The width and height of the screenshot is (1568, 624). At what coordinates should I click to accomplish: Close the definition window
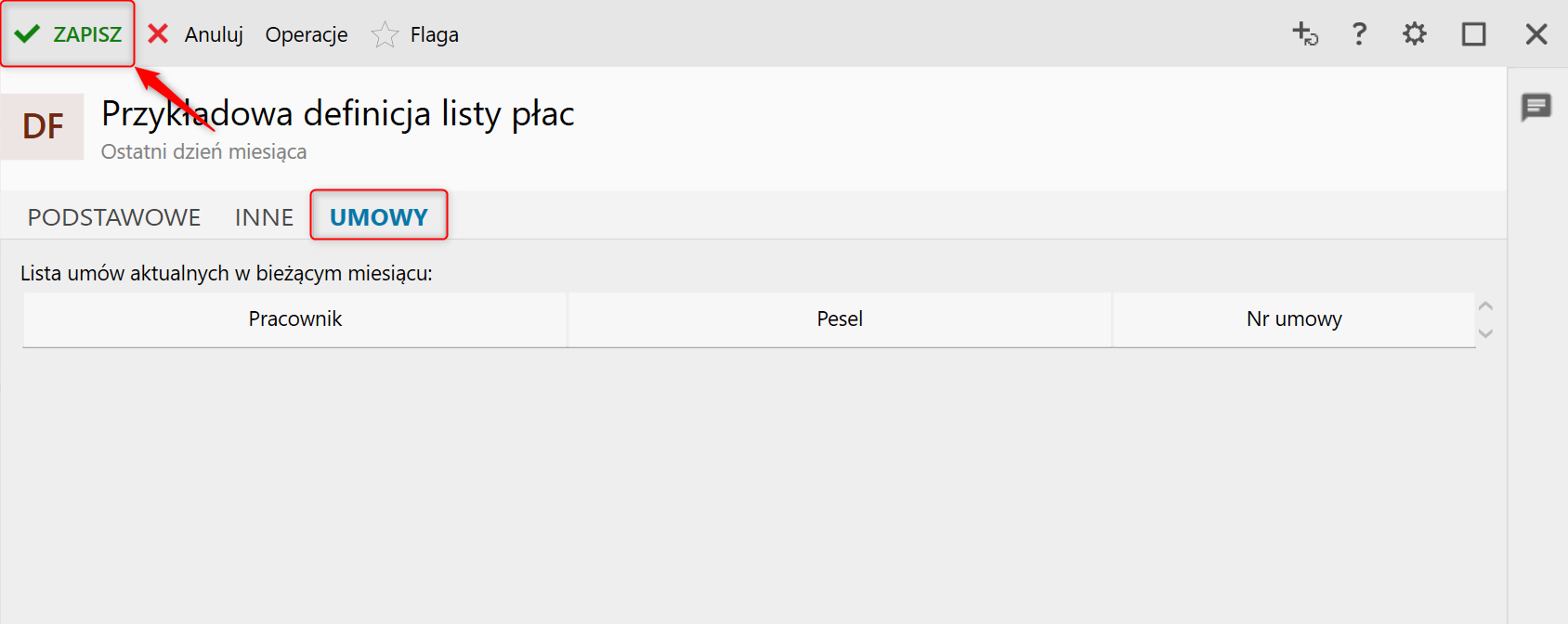1536,34
